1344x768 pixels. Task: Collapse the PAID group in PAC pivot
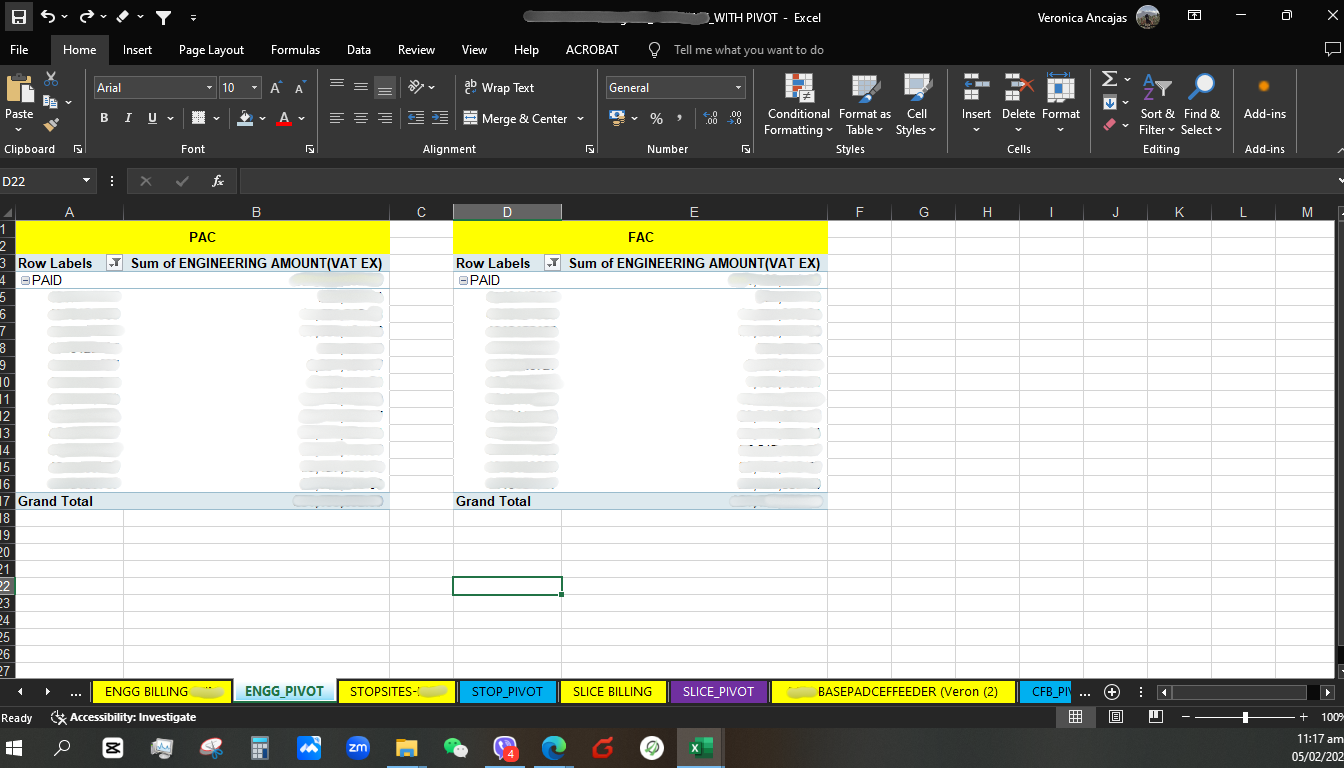coord(26,280)
